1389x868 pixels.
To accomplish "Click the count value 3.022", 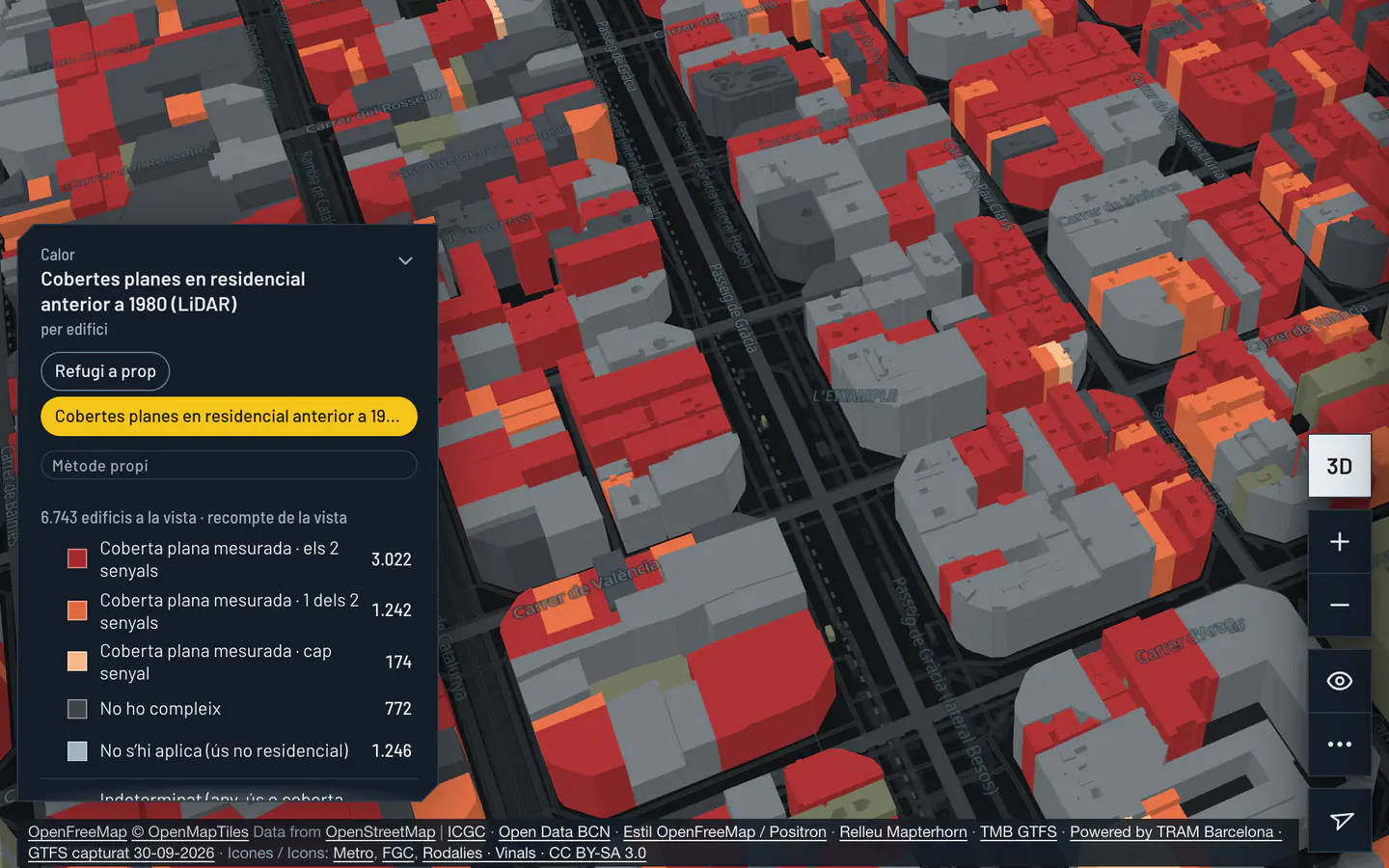I will point(392,559).
